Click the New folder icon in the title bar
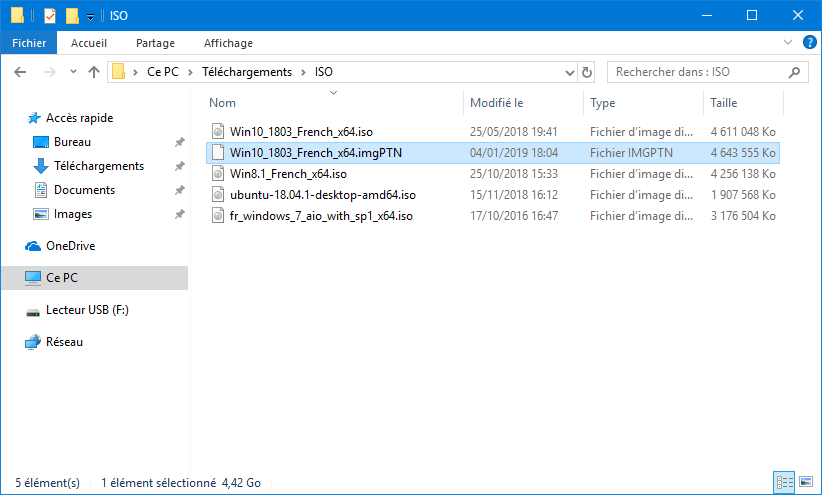The height and width of the screenshot is (495, 822). click(72, 16)
